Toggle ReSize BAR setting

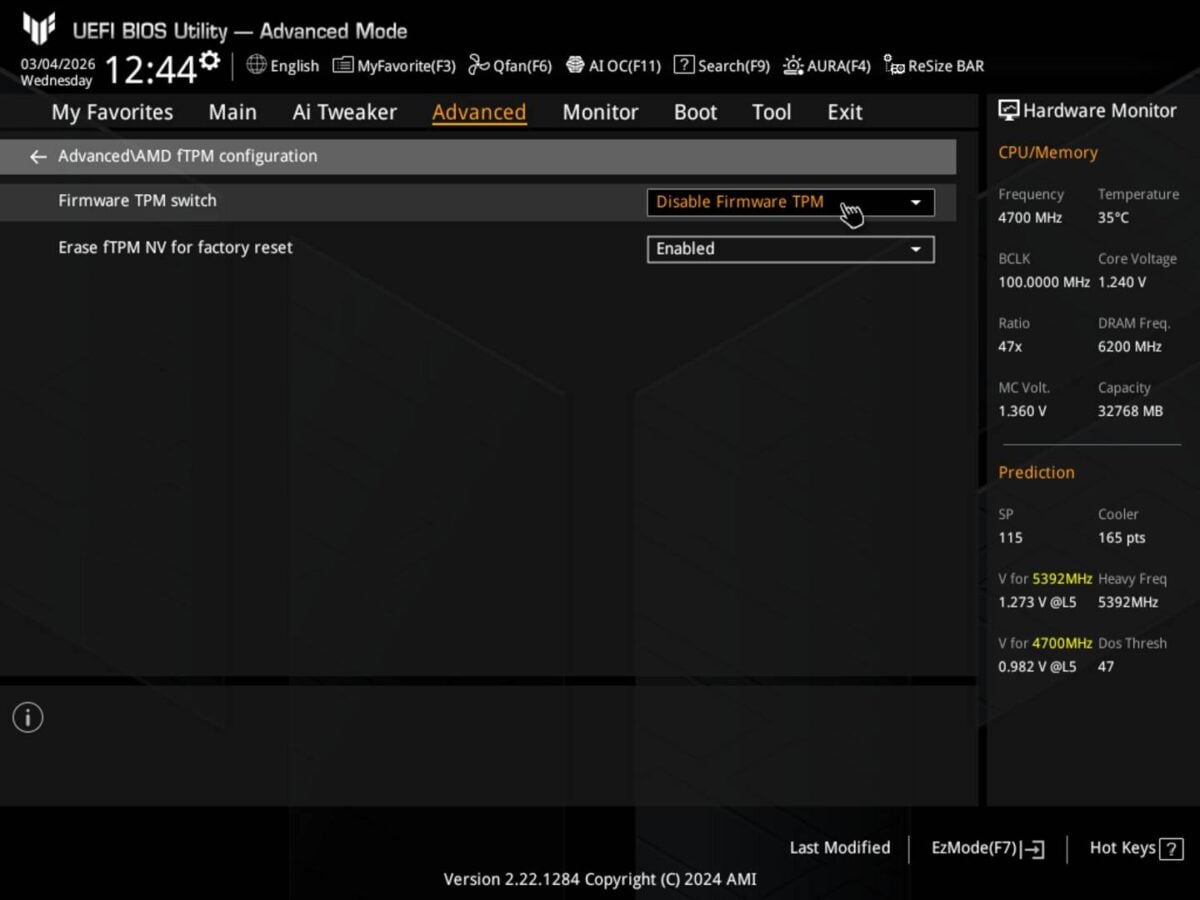pos(934,66)
